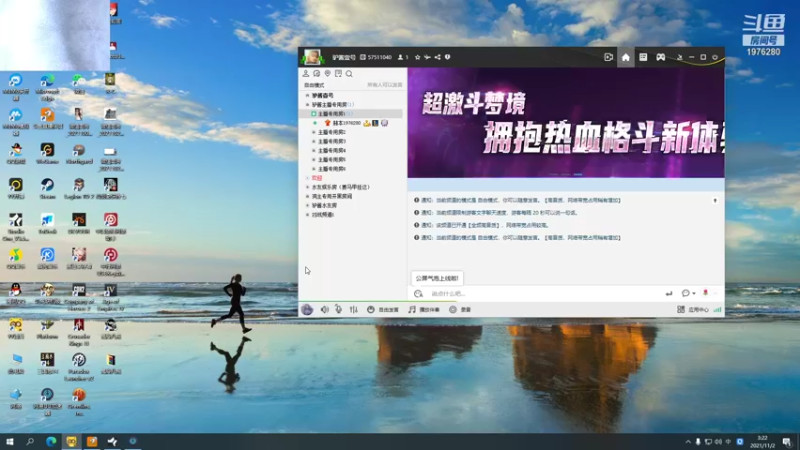Open the video play icon in title bar

(608, 57)
